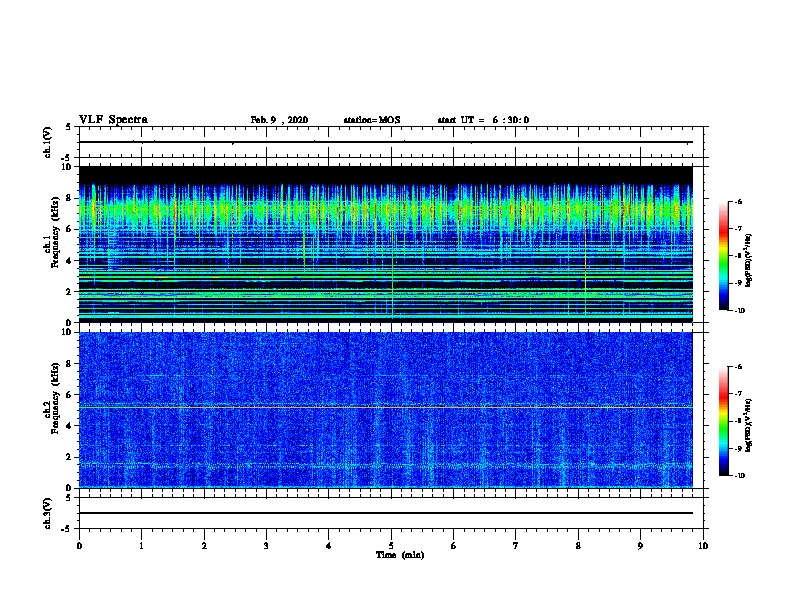Click the ch.2 spectrogram color scale bar
Viewport: 792px width, 612px height.
click(723, 421)
